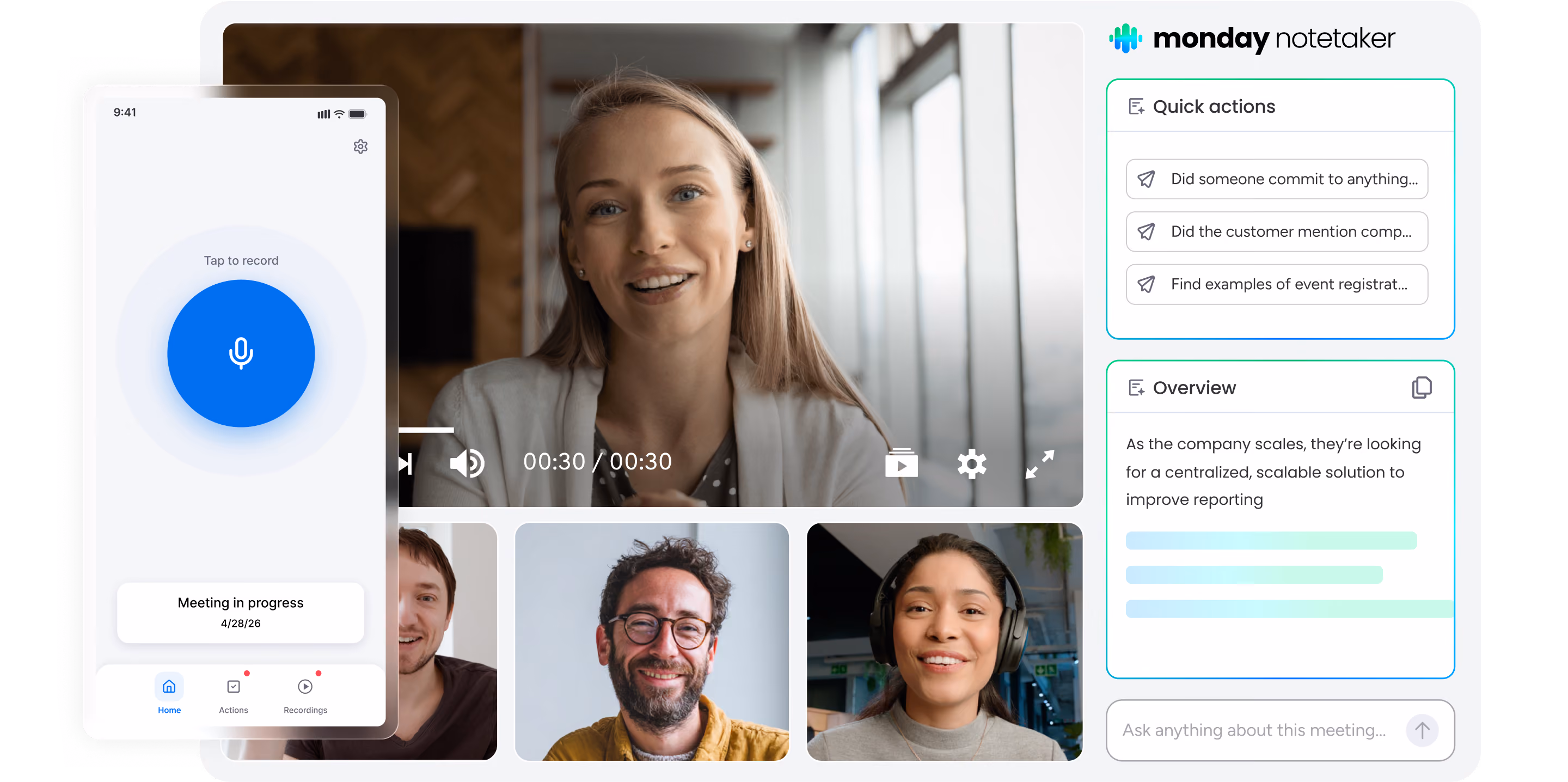Select 'Did someone commit to anything...' quick action

click(x=1276, y=179)
